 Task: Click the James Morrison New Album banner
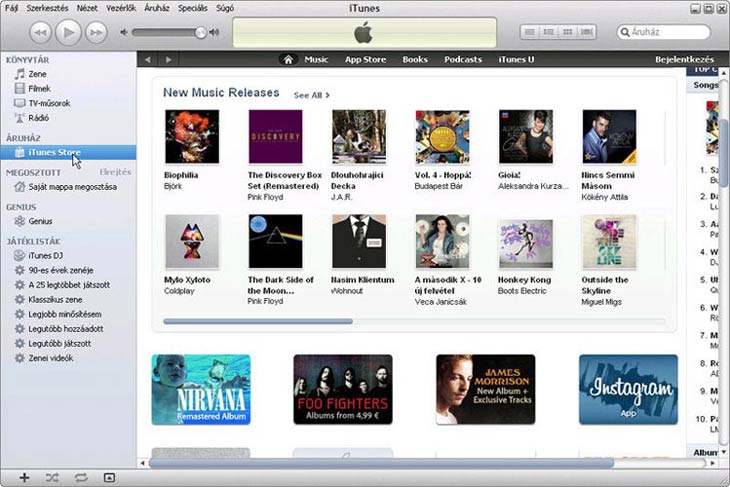point(486,390)
